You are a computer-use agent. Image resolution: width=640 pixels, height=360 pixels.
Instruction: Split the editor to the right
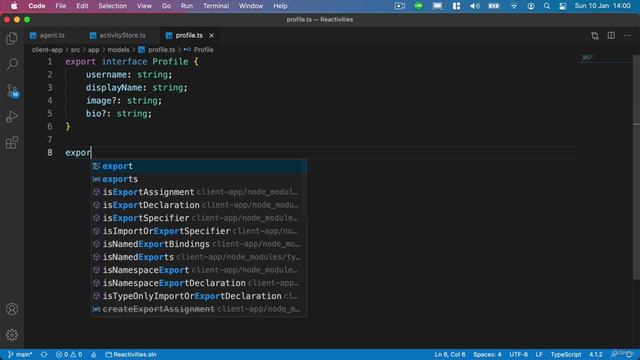tap(611, 36)
